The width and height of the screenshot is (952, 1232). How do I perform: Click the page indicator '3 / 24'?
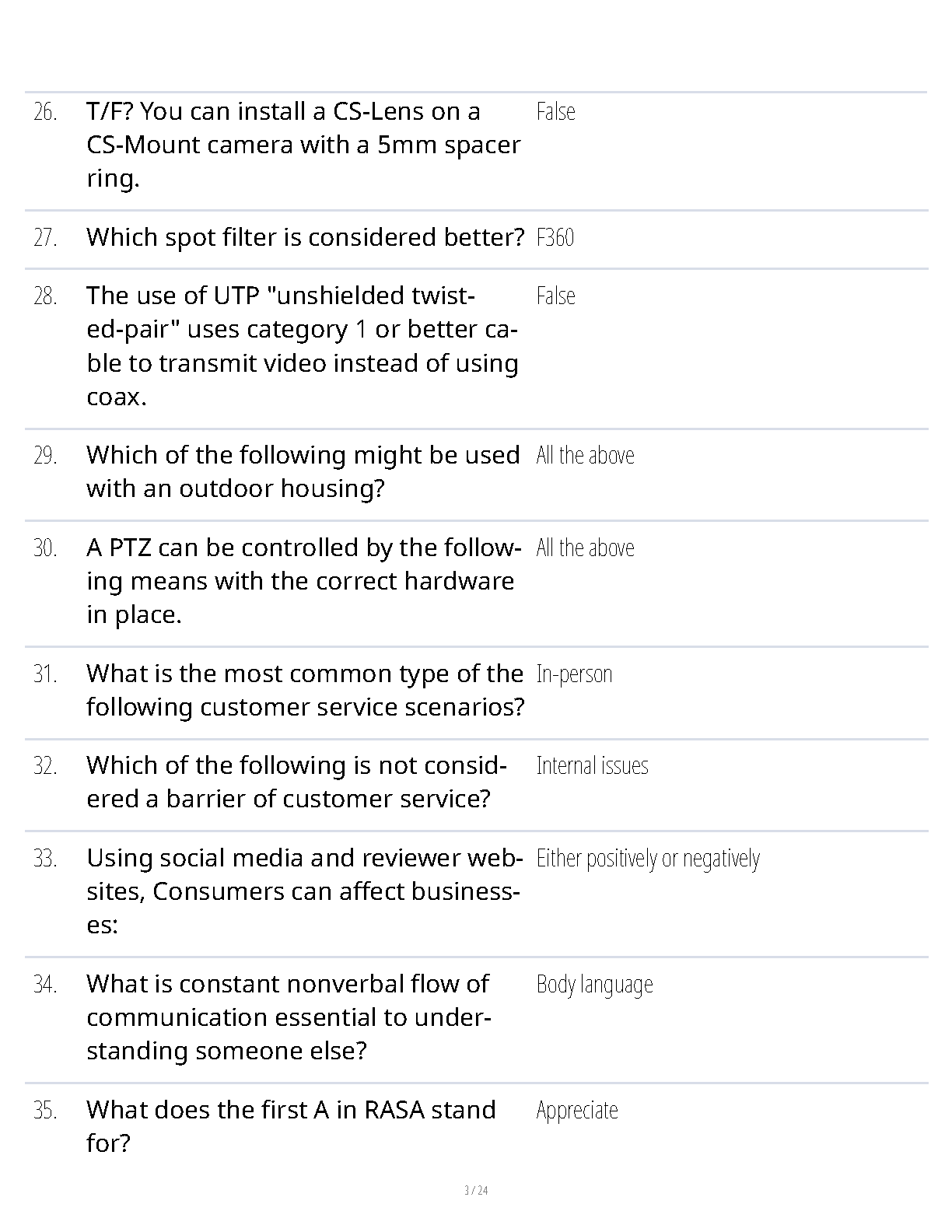click(476, 1191)
